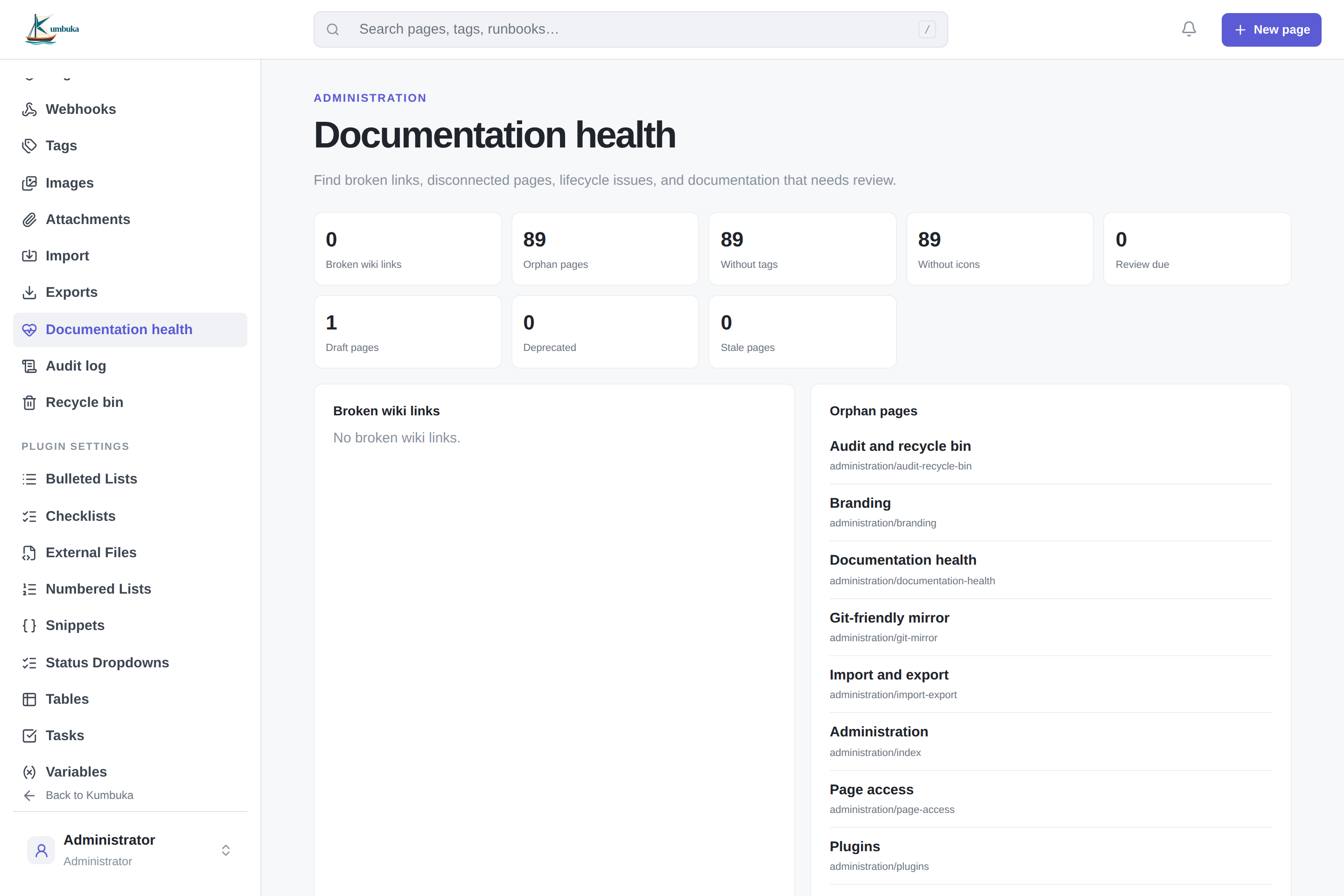Open the Branding orphan page link
The height and width of the screenshot is (896, 1344).
click(860, 503)
